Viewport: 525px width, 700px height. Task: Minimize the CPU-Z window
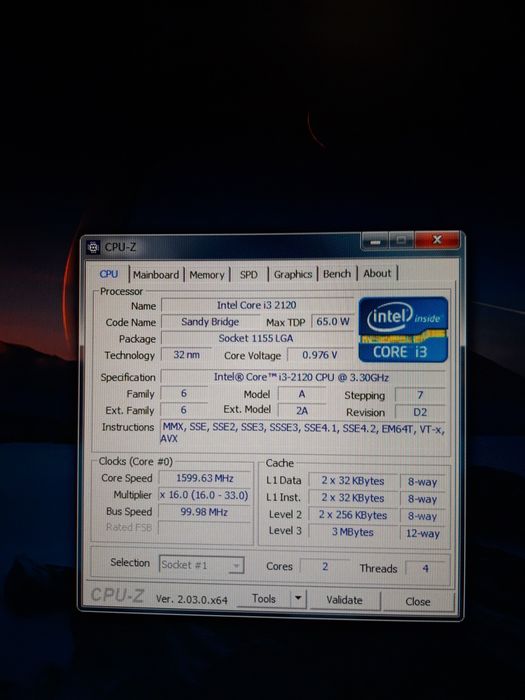click(x=375, y=242)
